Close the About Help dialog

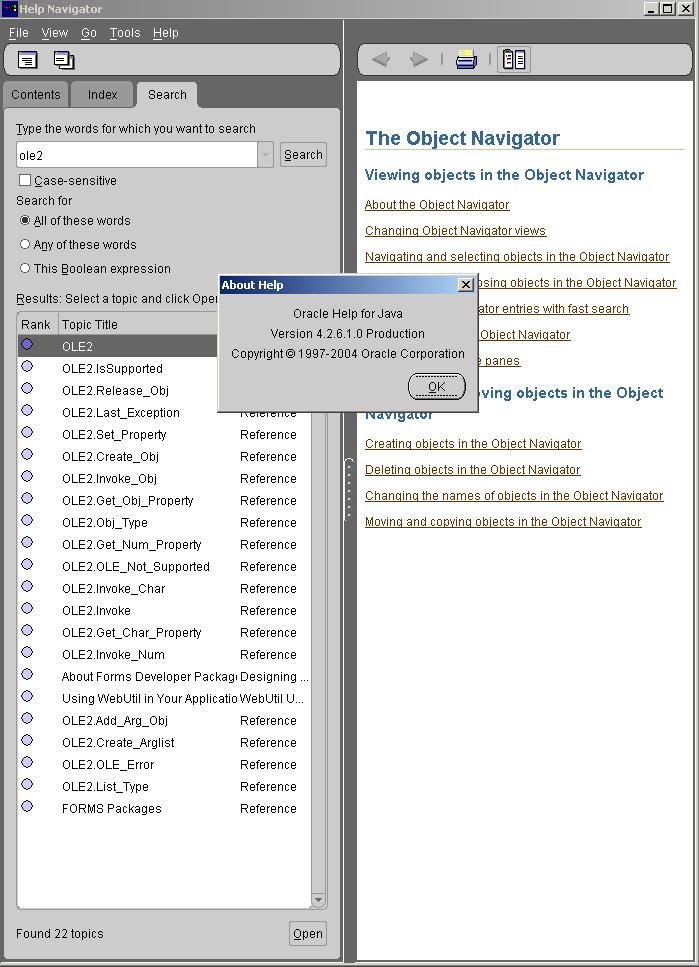pyautogui.click(x=466, y=284)
